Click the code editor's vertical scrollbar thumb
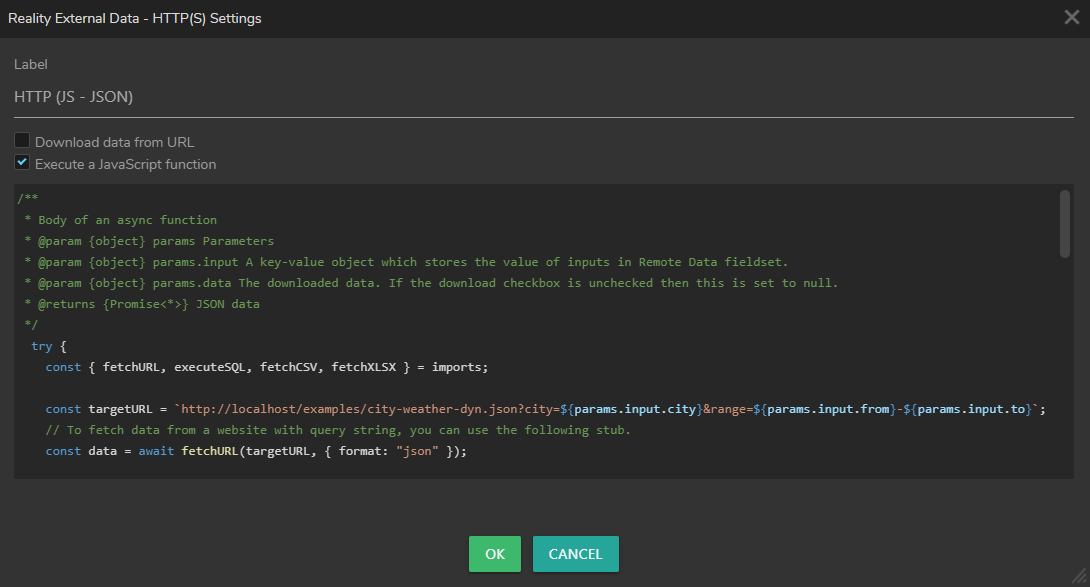This screenshot has width=1090, height=587. [x=1064, y=224]
